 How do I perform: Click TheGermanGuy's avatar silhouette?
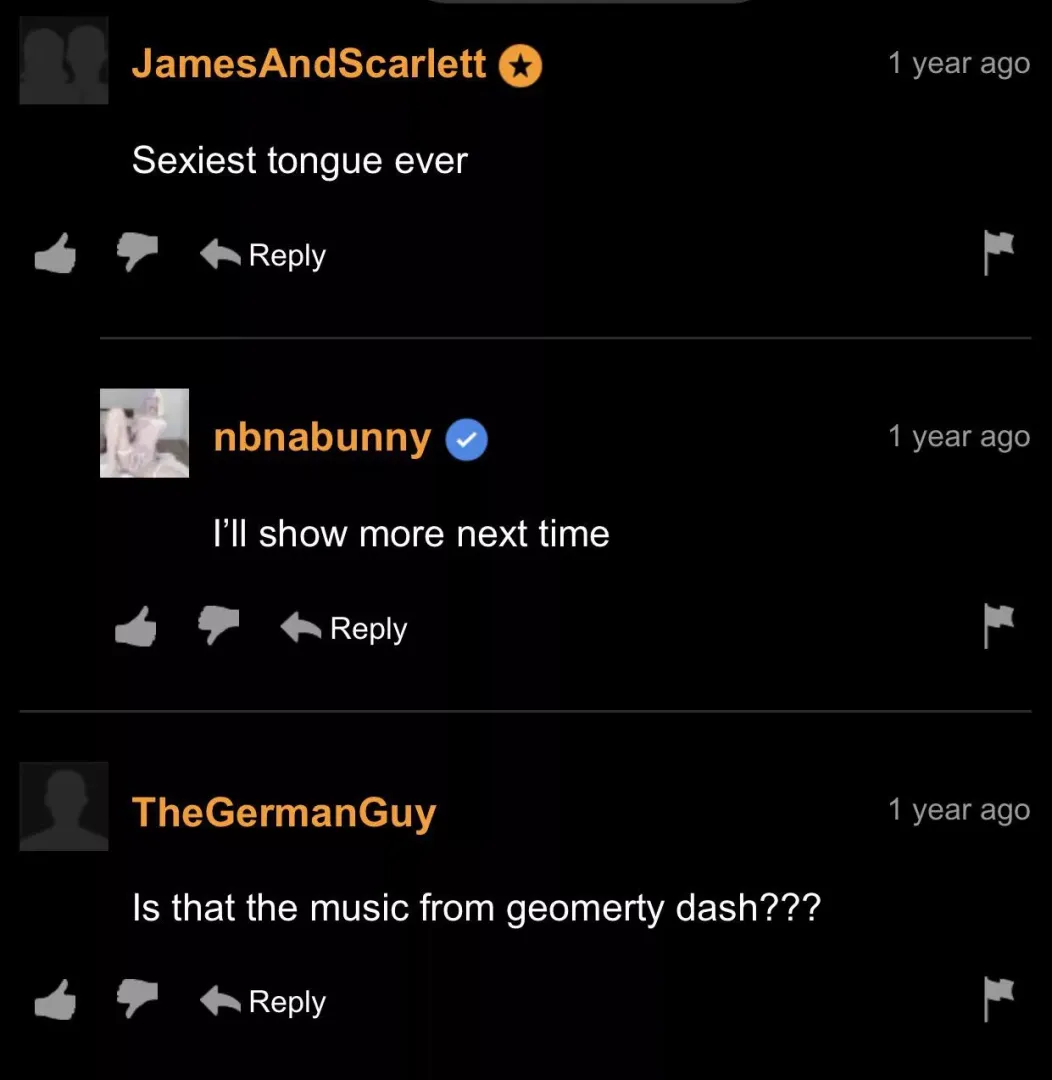tap(64, 807)
